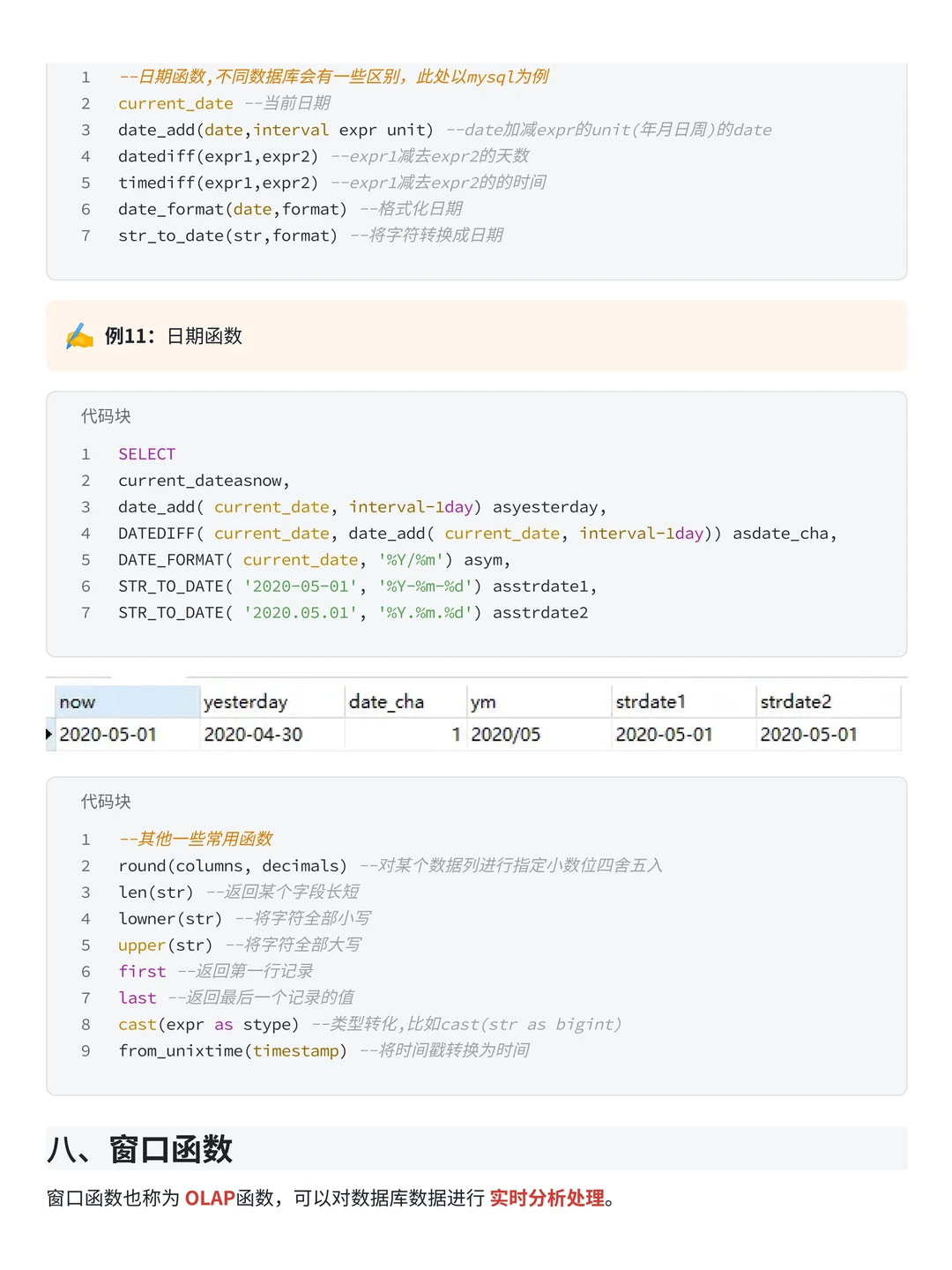Click the current_date keyword on line 2
952x1270 pixels.
175,103
